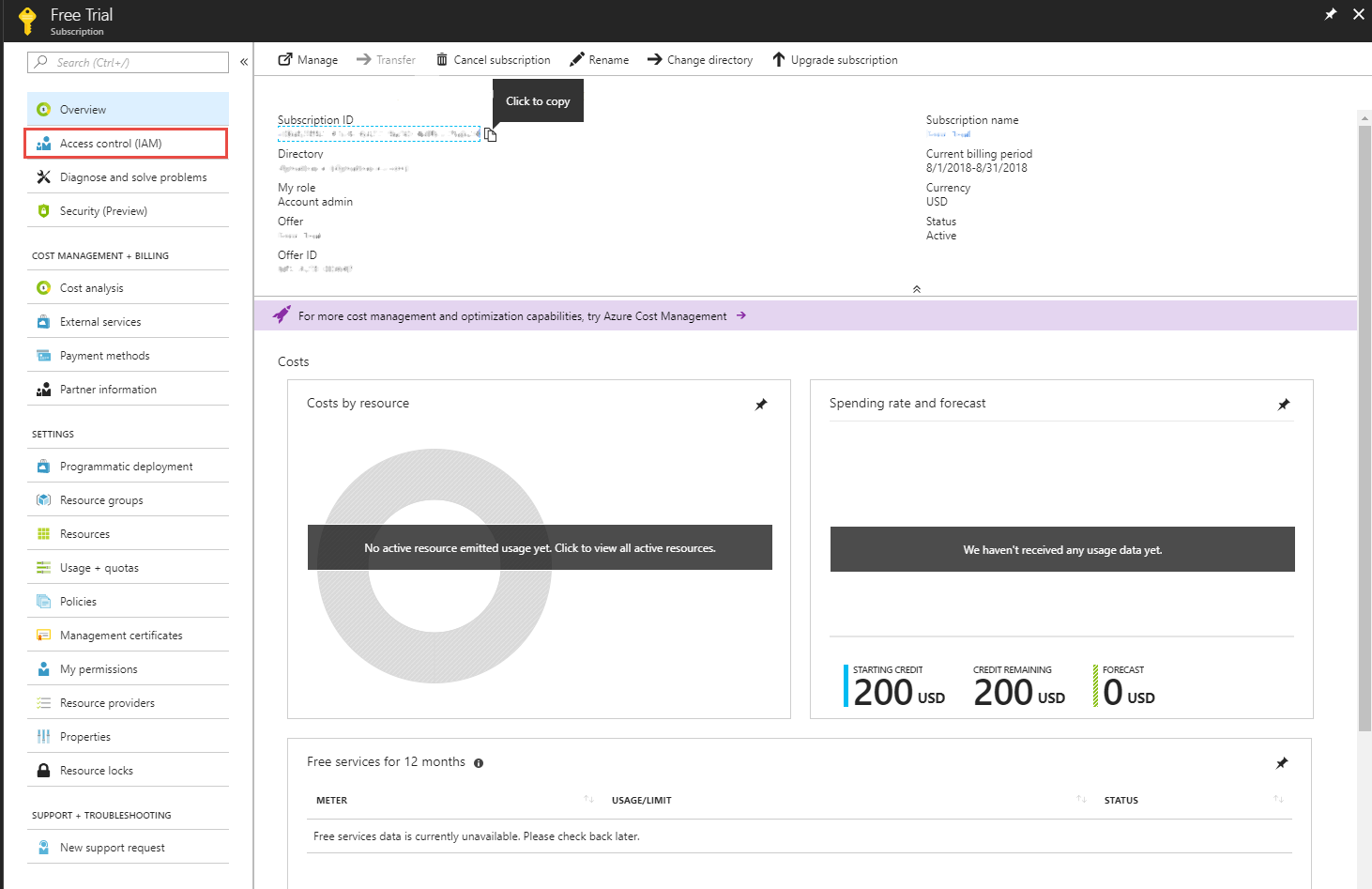Click the Security (Preview) shield icon
This screenshot has width=1372, height=889.
(x=43, y=211)
